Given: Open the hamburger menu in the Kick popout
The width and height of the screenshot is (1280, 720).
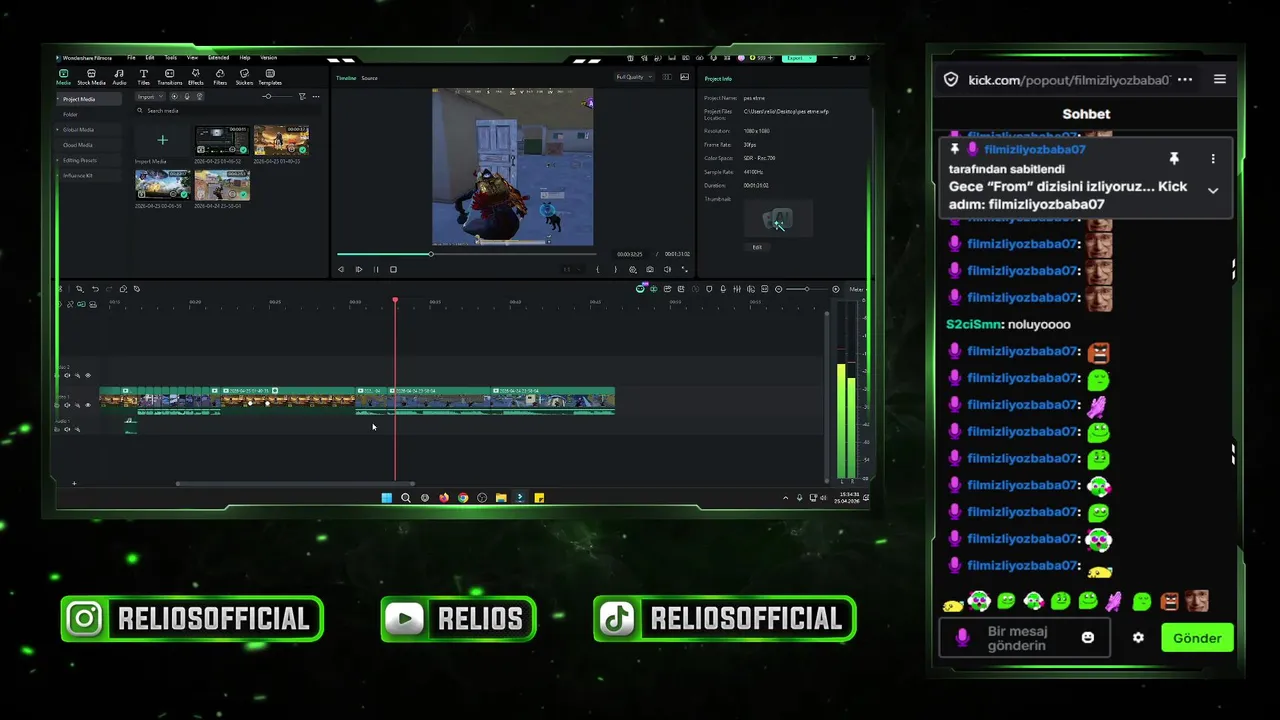Looking at the screenshot, I should [x=1219, y=80].
